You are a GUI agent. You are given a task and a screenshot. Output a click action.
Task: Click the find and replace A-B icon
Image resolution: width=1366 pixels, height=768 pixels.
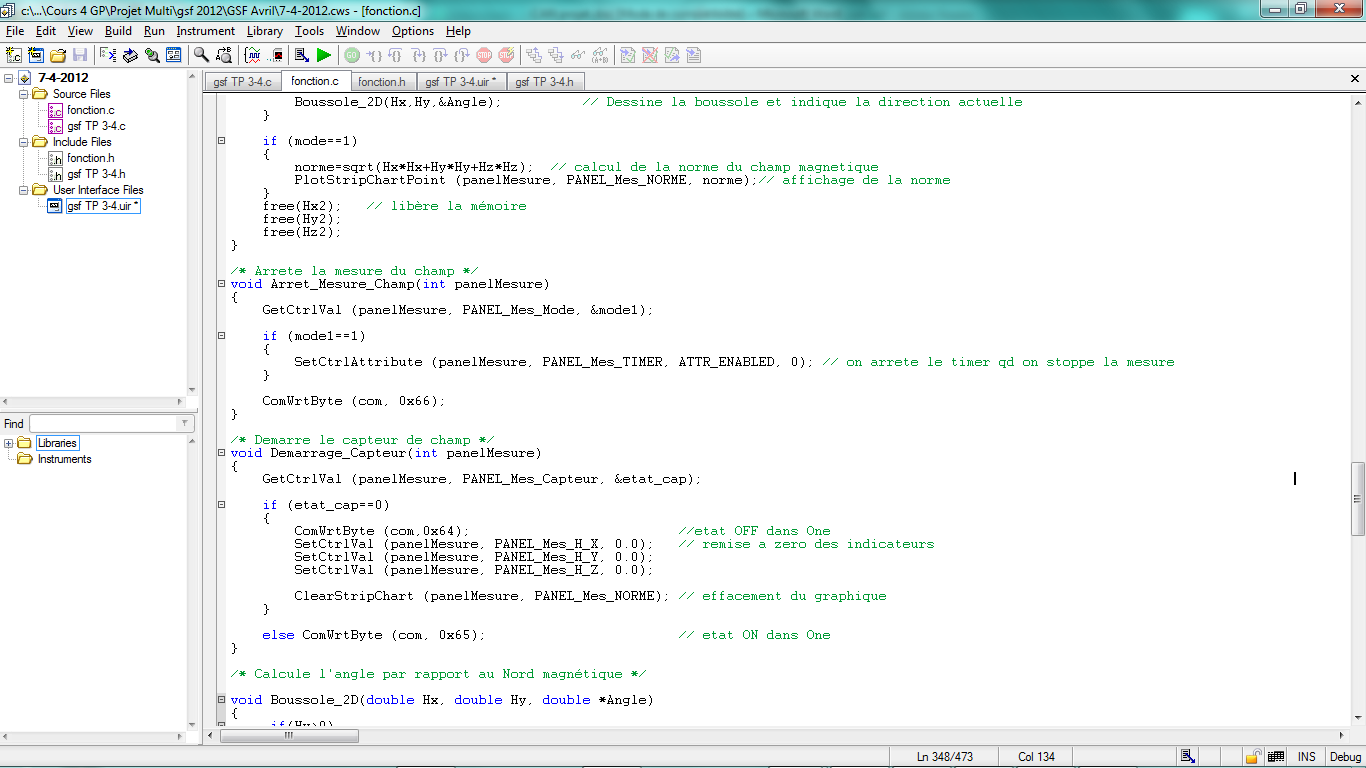[222, 55]
